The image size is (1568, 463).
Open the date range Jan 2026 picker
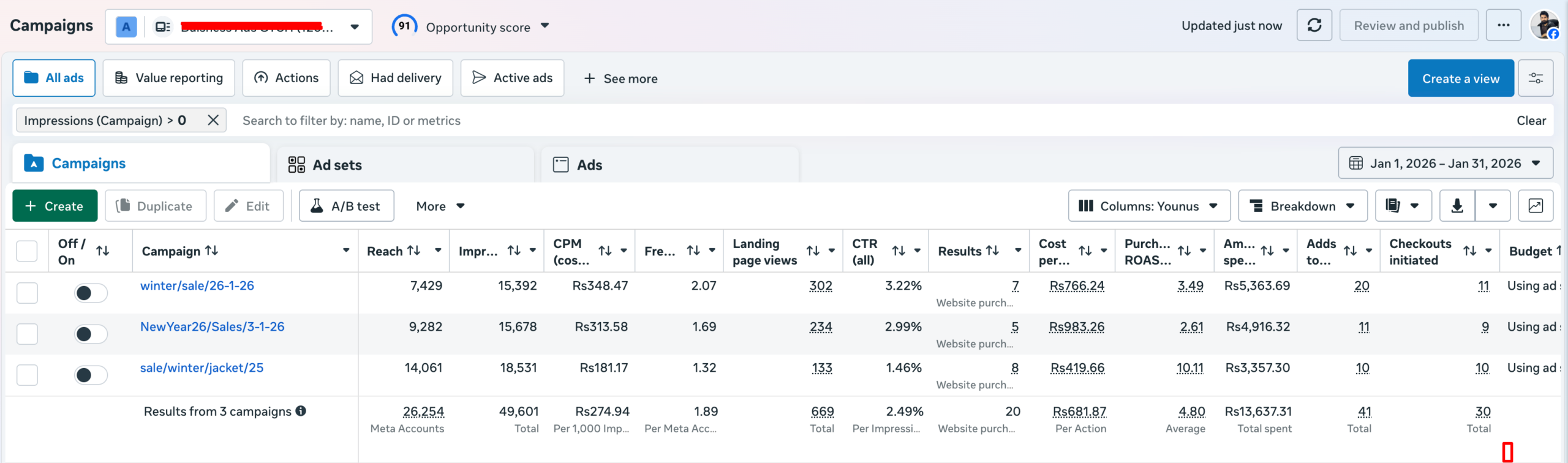1445,164
